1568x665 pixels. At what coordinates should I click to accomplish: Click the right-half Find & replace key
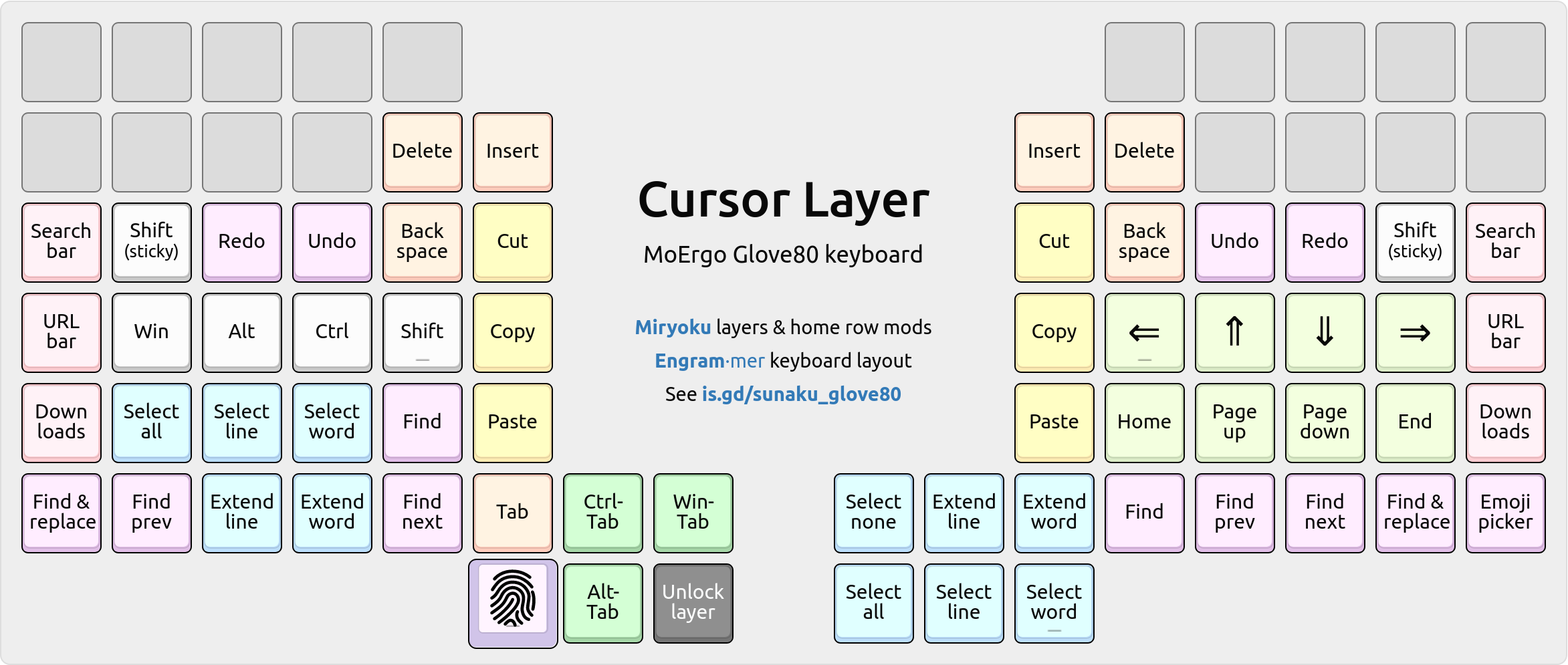coord(1415,513)
